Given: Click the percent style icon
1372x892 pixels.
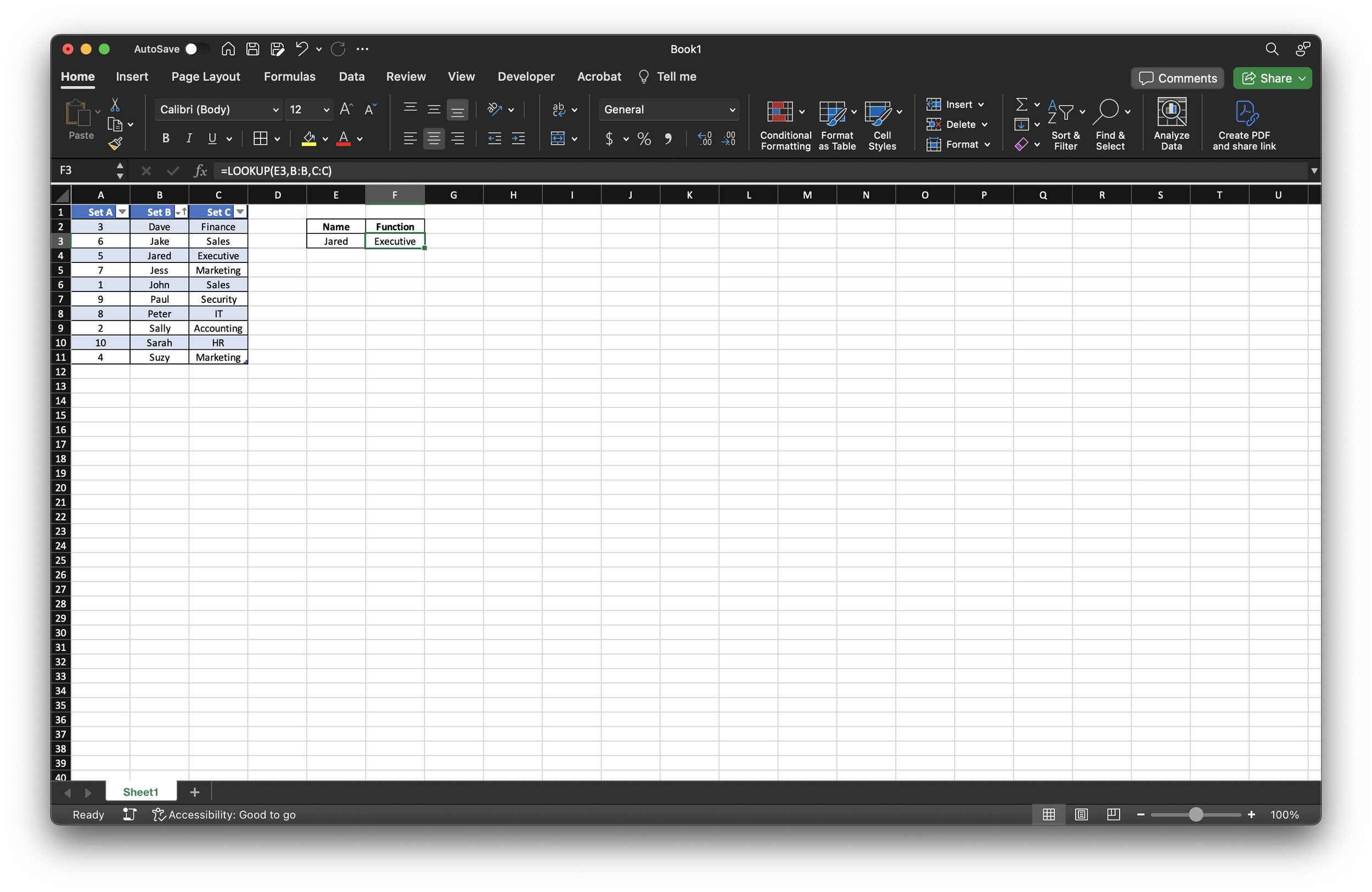Looking at the screenshot, I should pyautogui.click(x=644, y=139).
